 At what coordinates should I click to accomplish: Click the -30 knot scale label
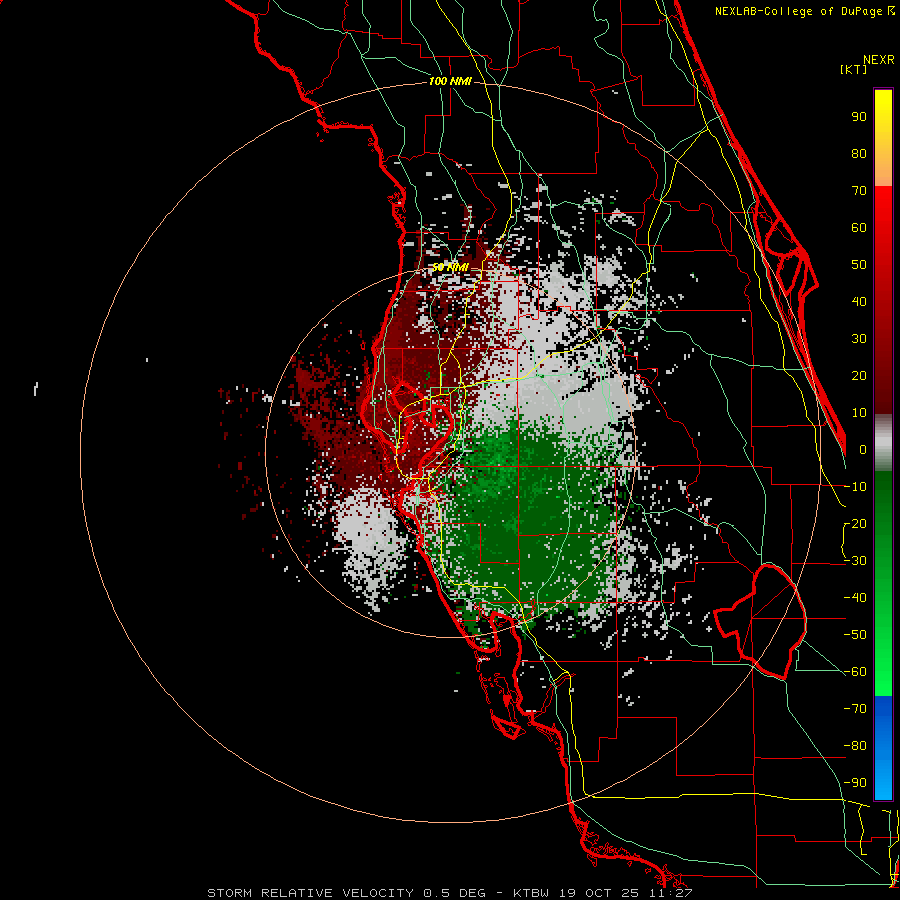tap(855, 561)
